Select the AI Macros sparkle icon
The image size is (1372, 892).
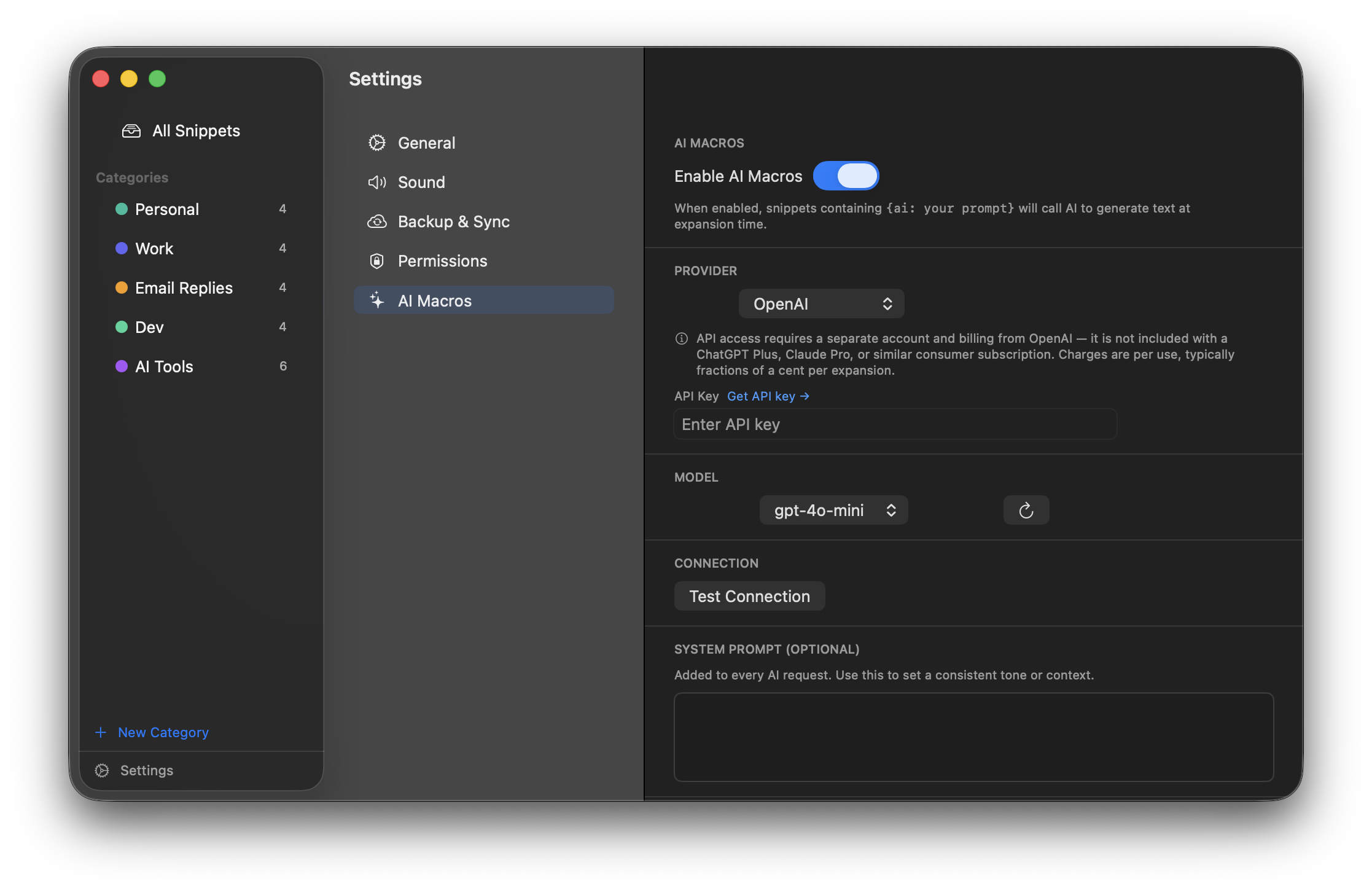click(376, 300)
